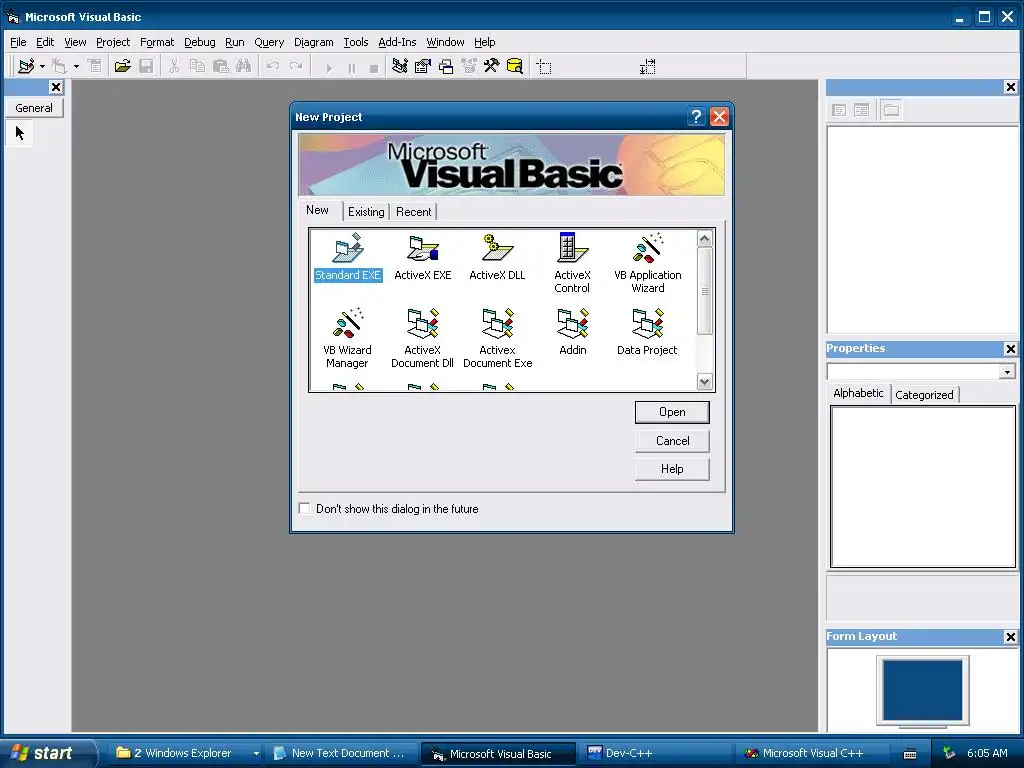Image resolution: width=1024 pixels, height=768 pixels.
Task: Click the Find binoculars icon
Action: click(x=244, y=67)
